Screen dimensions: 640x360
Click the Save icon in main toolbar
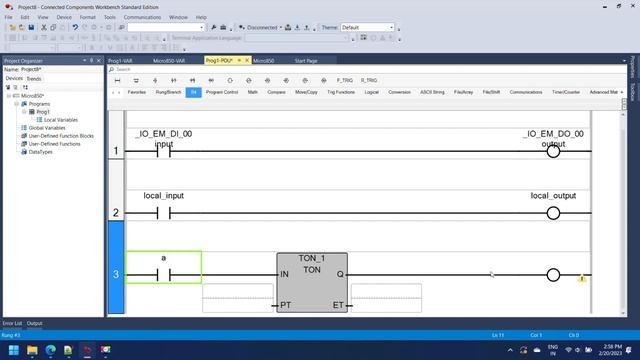tap(31, 27)
